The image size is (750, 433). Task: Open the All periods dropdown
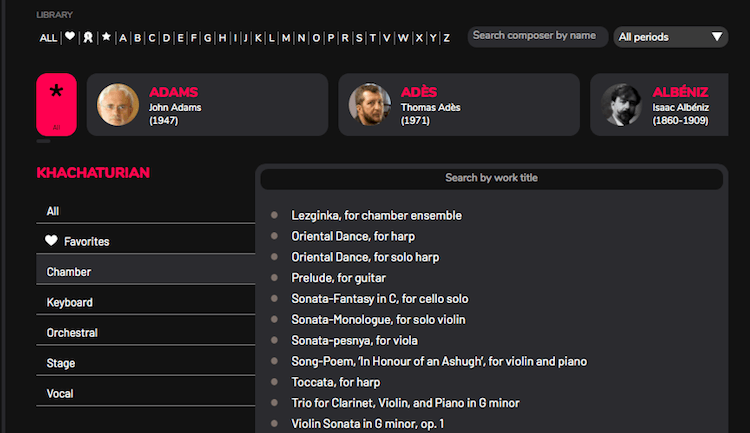point(671,37)
